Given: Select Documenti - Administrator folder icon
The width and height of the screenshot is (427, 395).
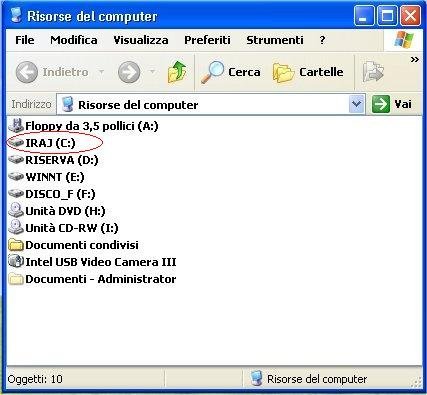Looking at the screenshot, I should pyautogui.click(x=16, y=279).
